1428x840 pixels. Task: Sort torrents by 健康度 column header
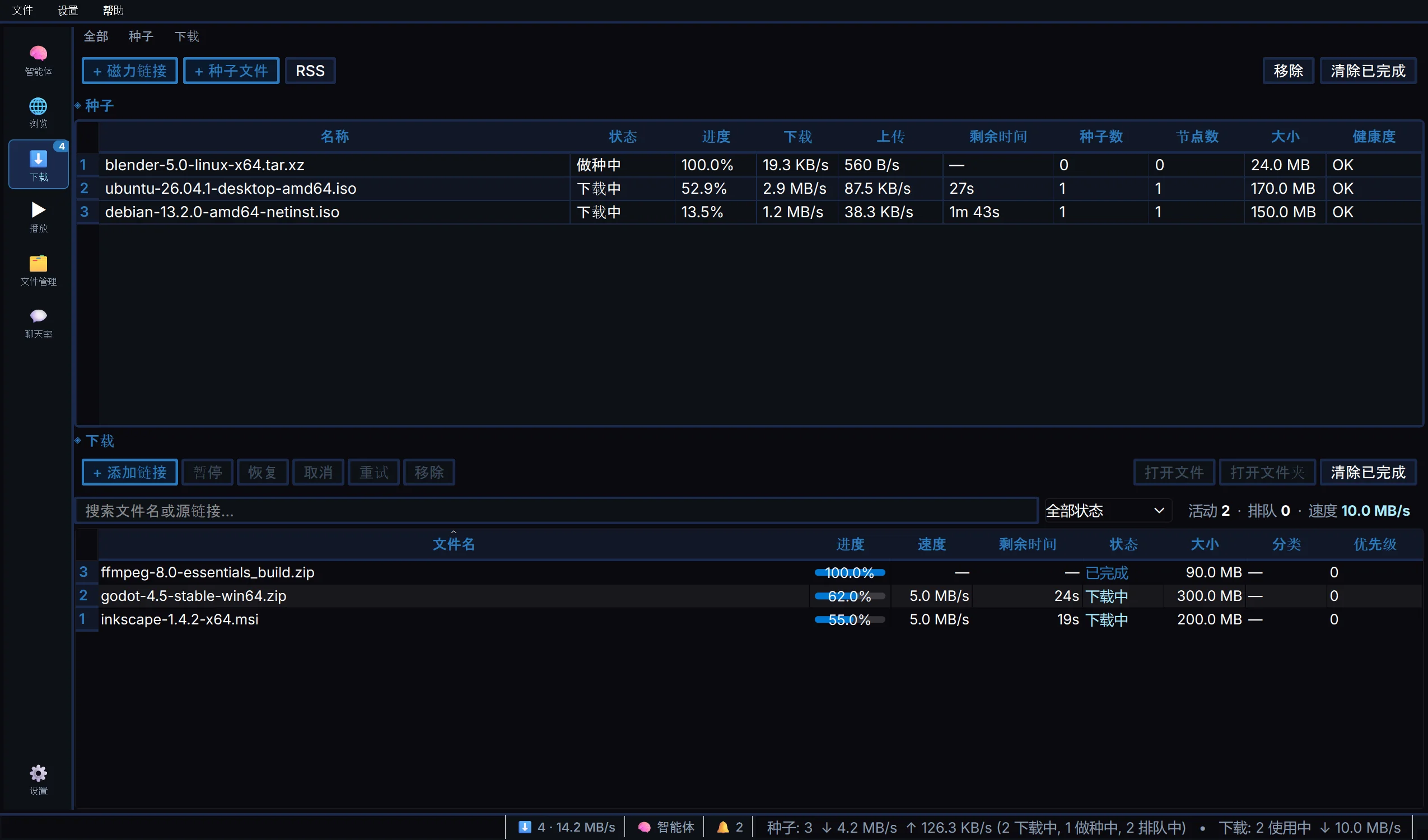[x=1374, y=137]
